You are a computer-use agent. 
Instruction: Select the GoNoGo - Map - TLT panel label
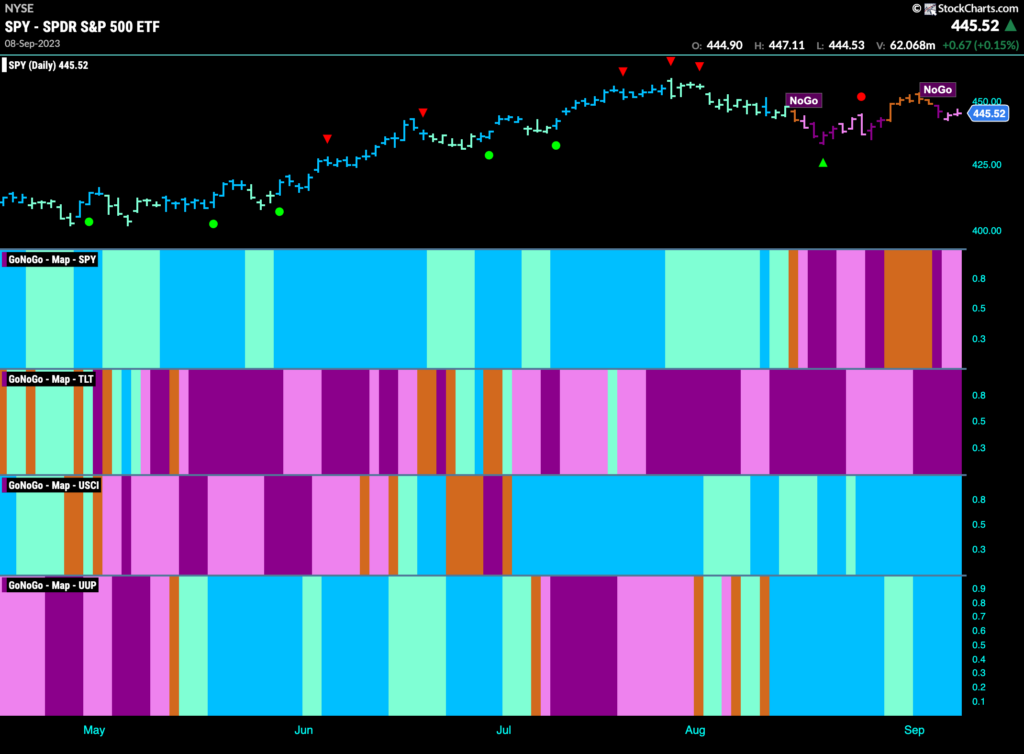pos(50,379)
